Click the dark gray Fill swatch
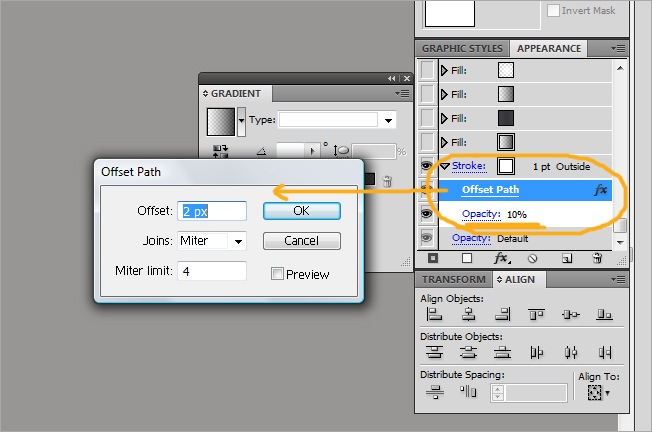This screenshot has width=652, height=432. coord(506,118)
